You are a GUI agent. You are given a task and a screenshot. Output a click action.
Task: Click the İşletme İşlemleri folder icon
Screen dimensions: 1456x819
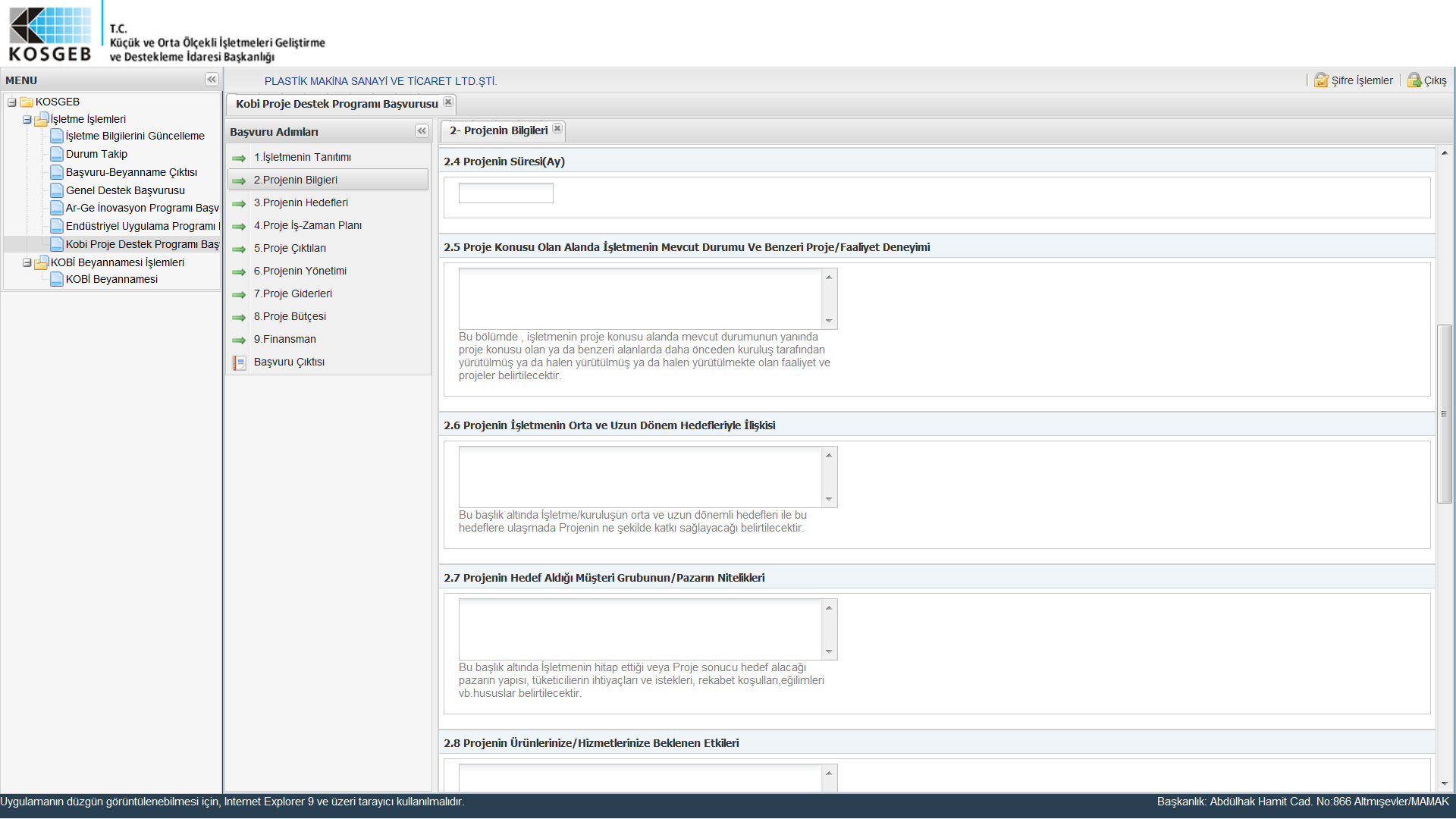pos(42,119)
